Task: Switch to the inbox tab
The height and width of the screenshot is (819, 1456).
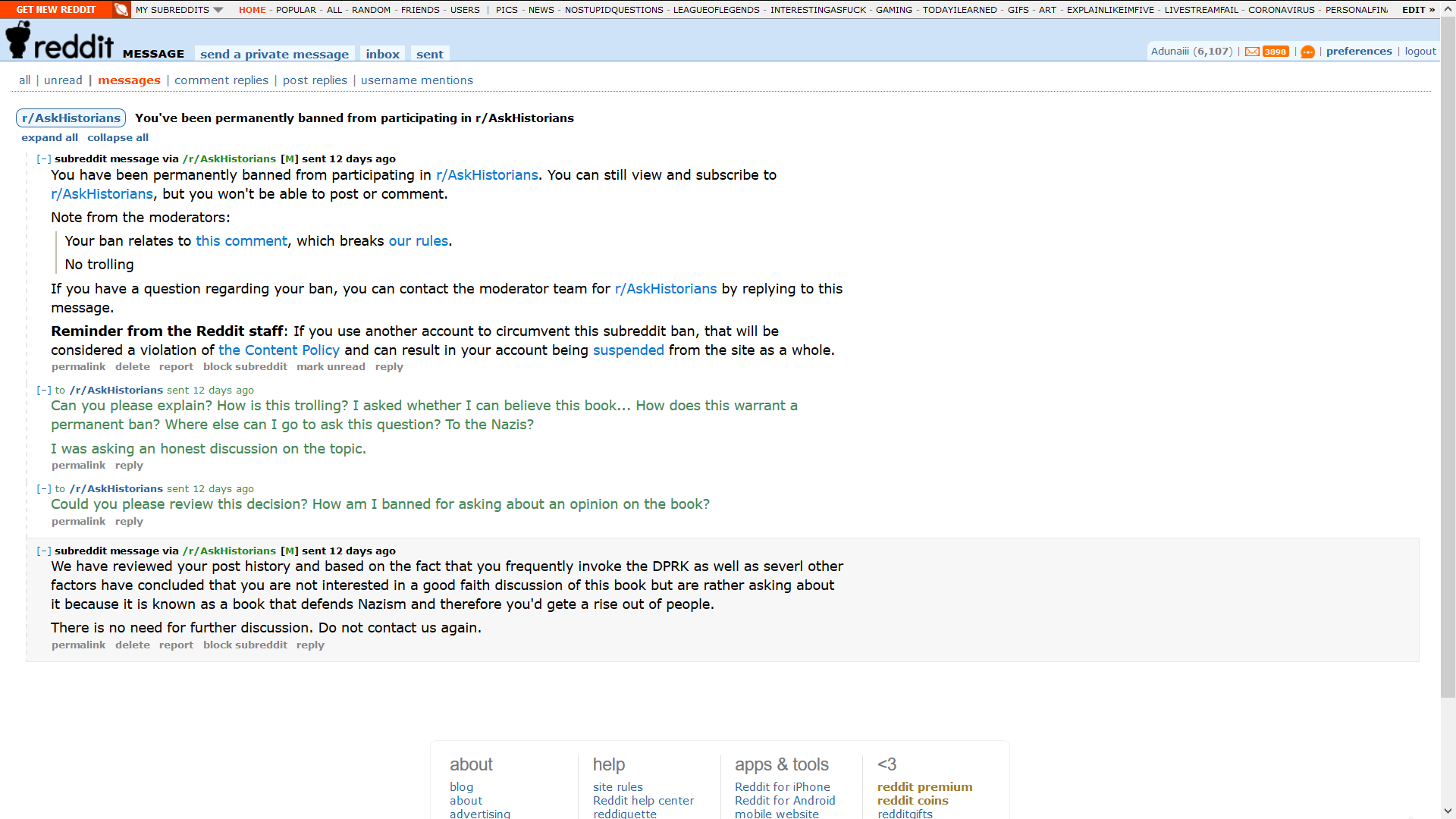Action: pyautogui.click(x=382, y=54)
